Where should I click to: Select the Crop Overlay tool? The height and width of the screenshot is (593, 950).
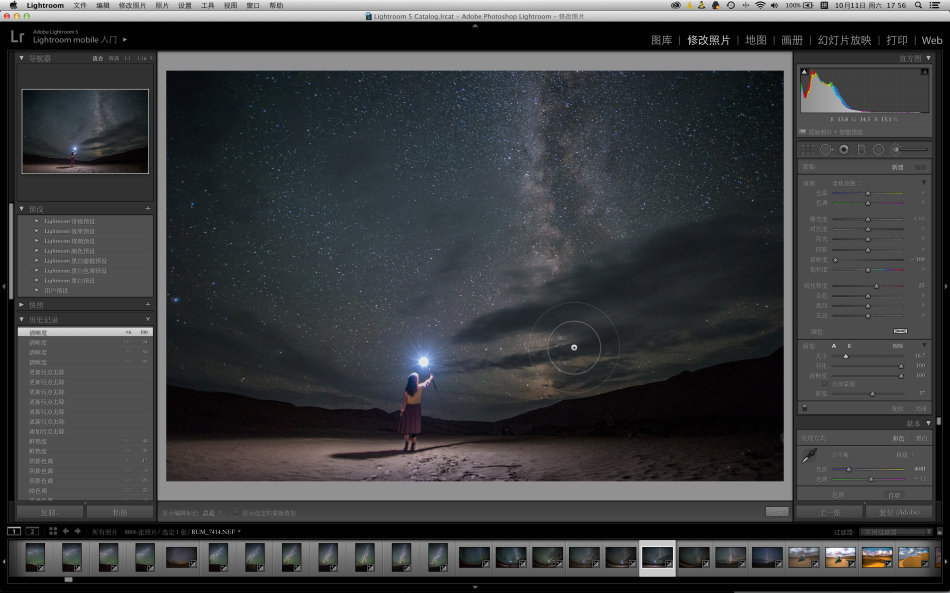(808, 149)
